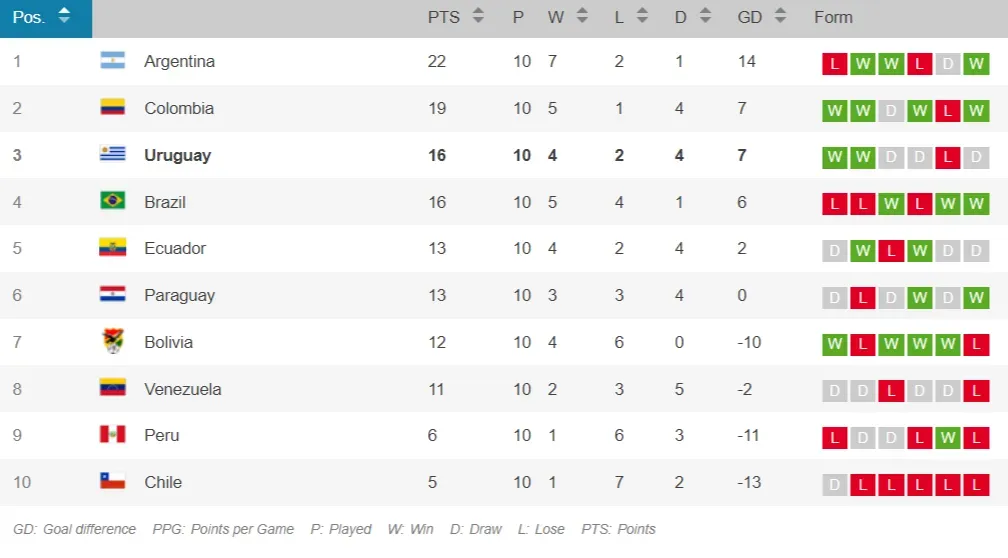The width and height of the screenshot is (1008, 558).
Task: Open the Ecuador team link
Action: pos(175,249)
